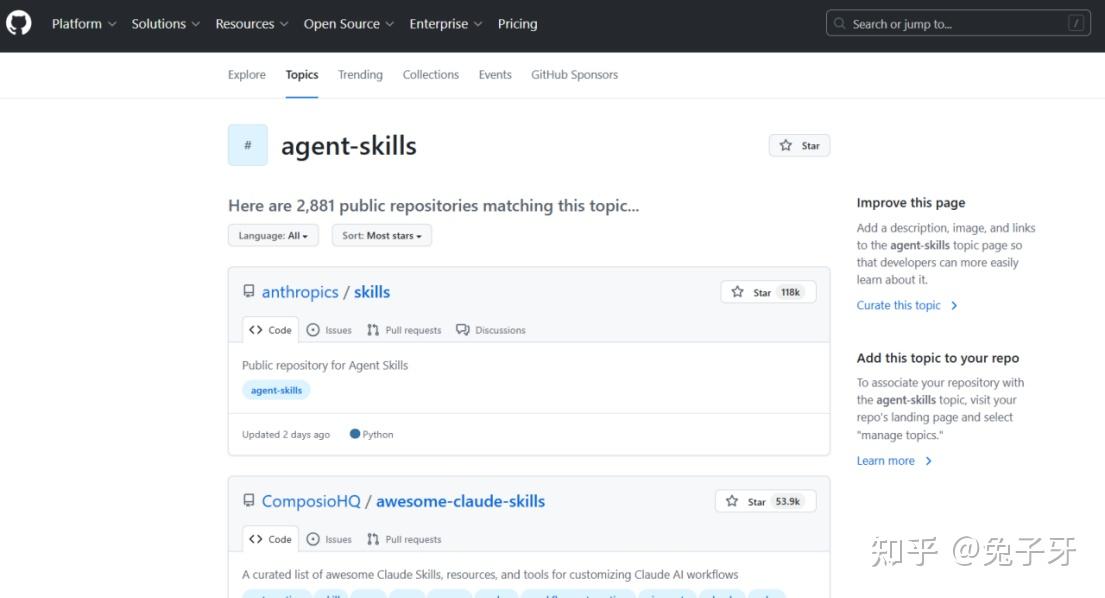This screenshot has width=1105, height=598.
Task: Click chevron next to Learn more
Action: (929, 461)
